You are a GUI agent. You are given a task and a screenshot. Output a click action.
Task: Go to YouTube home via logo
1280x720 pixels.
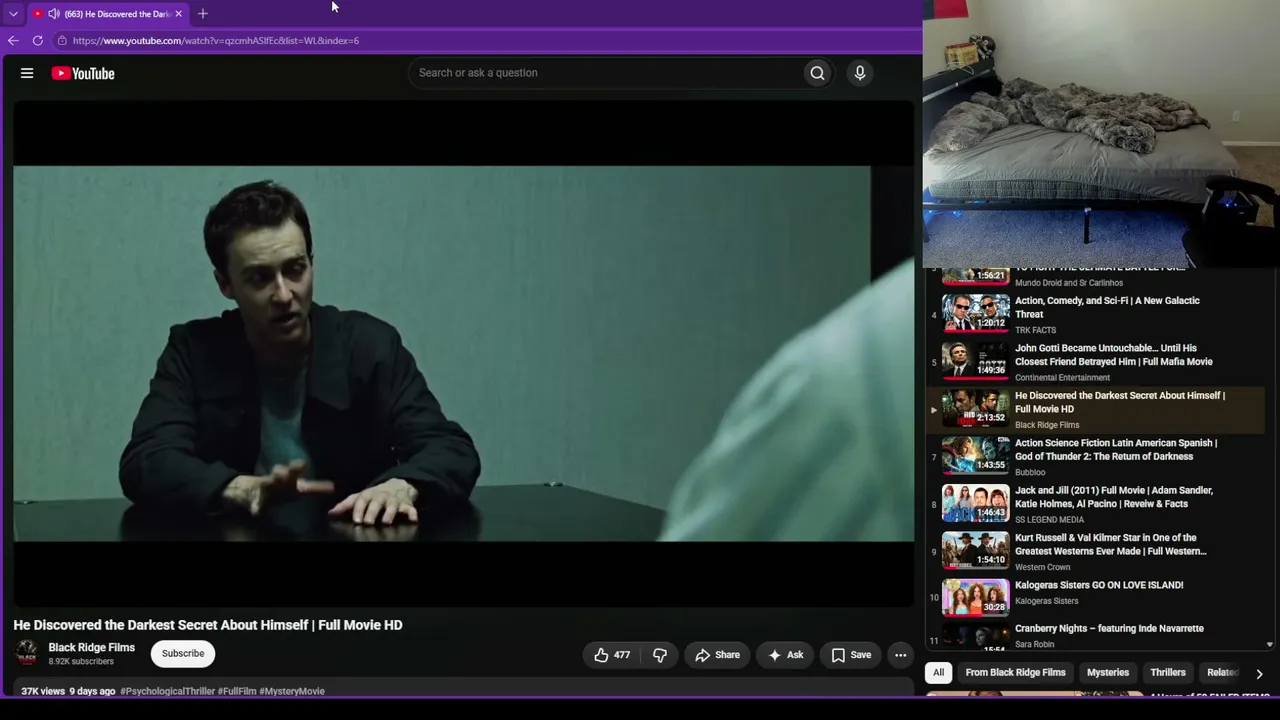[83, 73]
